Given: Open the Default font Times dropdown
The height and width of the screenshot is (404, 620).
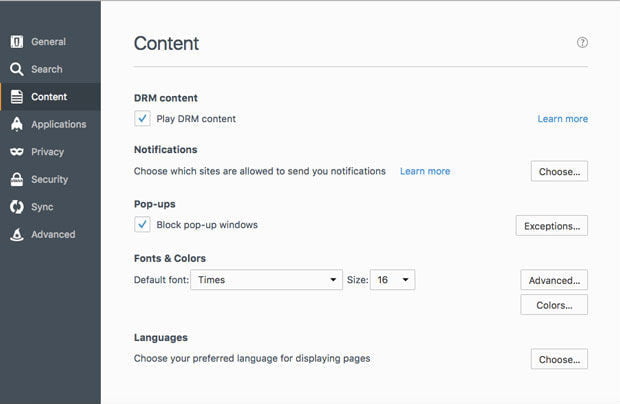Looking at the screenshot, I should pyautogui.click(x=267, y=280).
